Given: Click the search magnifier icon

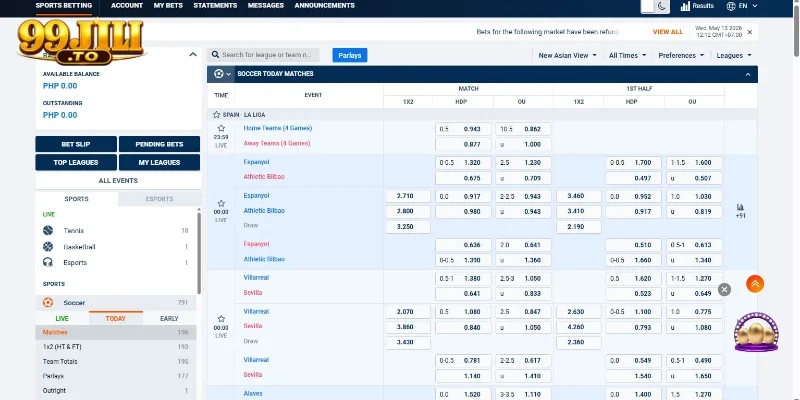Looking at the screenshot, I should point(215,55).
